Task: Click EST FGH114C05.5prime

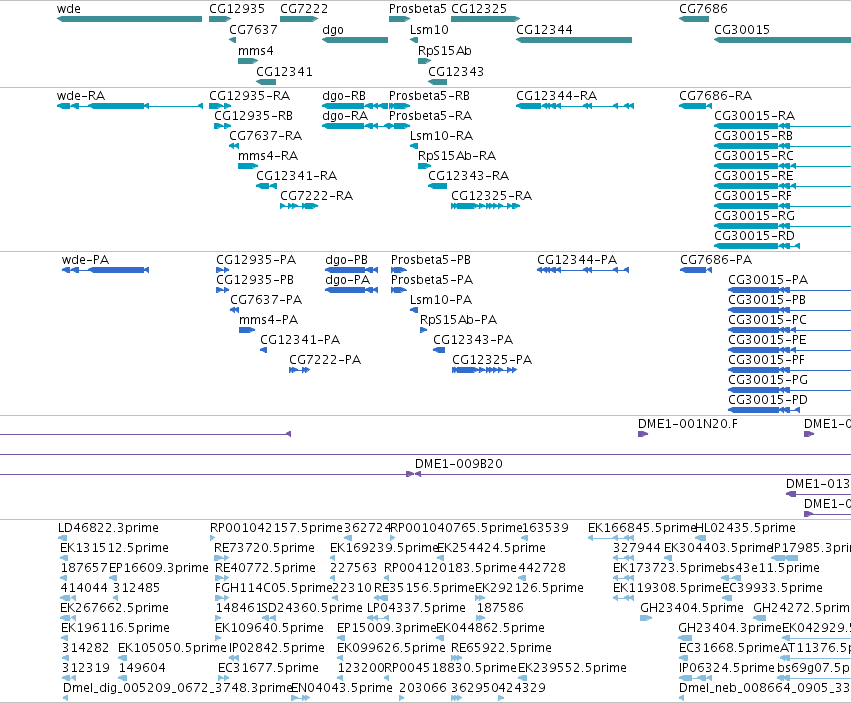Action: pyautogui.click(x=222, y=598)
